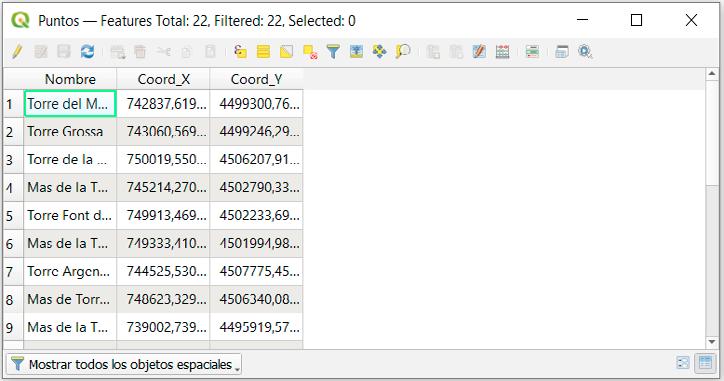Sort by Nombre column header
This screenshot has width=724, height=381.
coord(70,79)
